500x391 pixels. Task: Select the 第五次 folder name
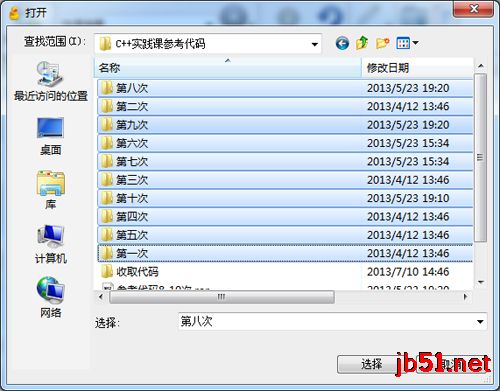pos(132,235)
